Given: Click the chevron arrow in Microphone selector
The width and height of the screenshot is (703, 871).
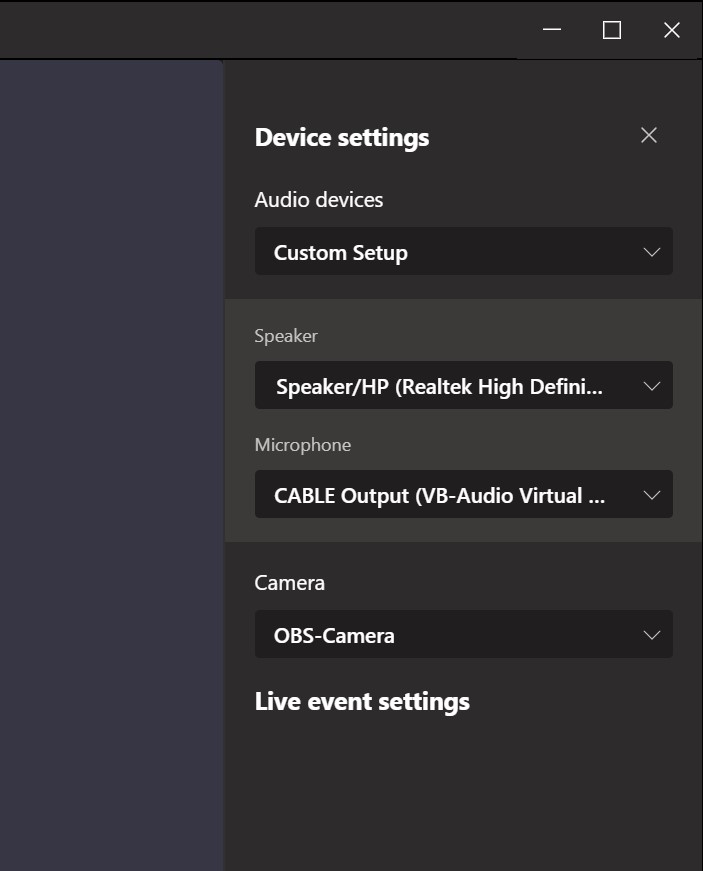Looking at the screenshot, I should point(651,495).
